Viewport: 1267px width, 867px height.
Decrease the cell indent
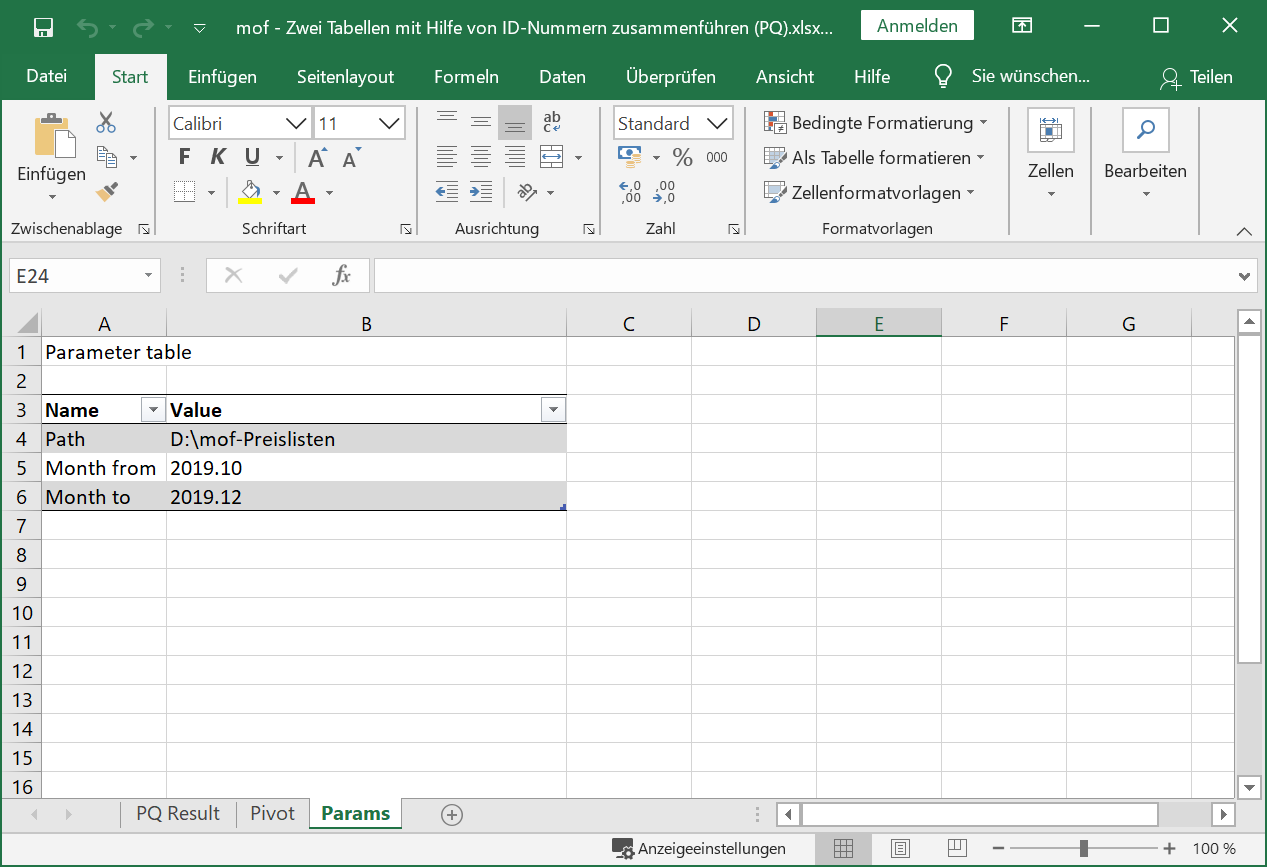[x=447, y=192]
